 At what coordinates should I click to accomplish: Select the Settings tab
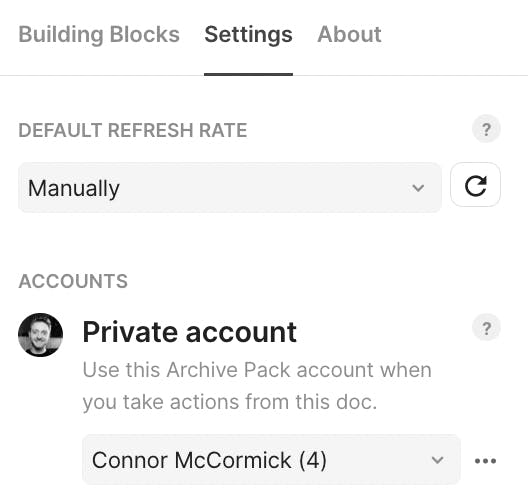(x=248, y=35)
